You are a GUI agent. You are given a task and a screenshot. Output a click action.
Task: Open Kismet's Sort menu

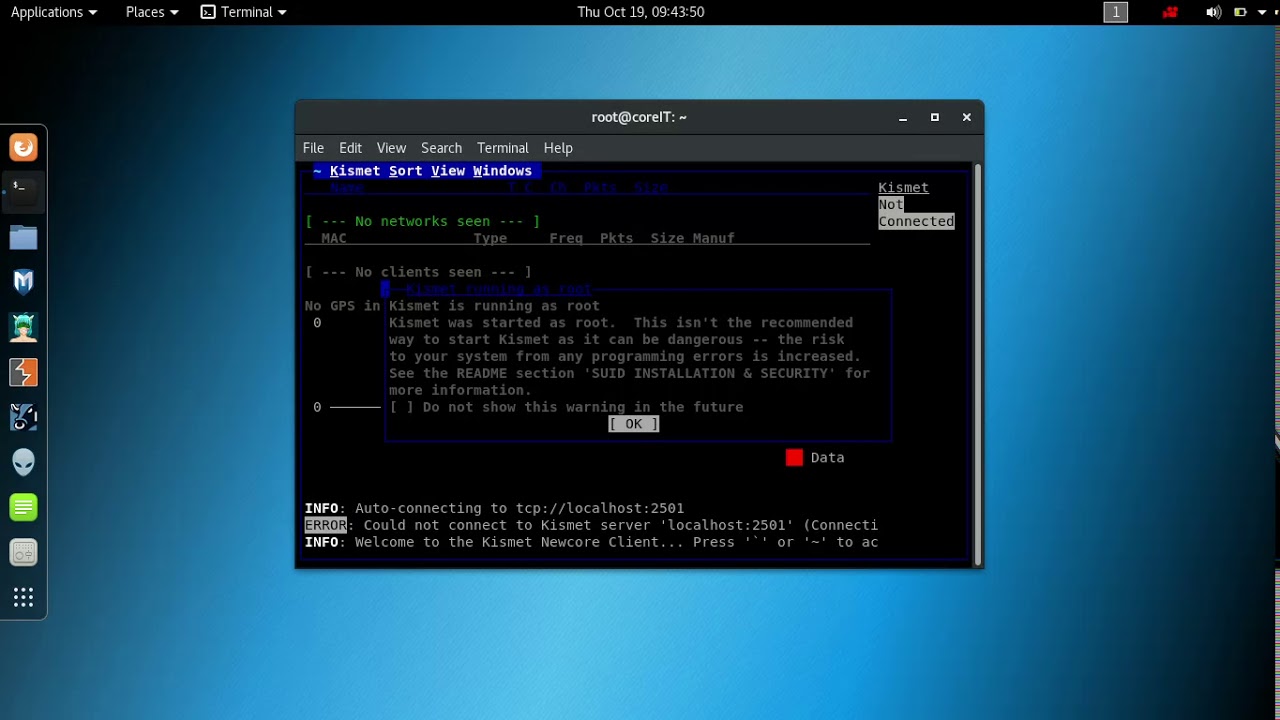(x=406, y=171)
